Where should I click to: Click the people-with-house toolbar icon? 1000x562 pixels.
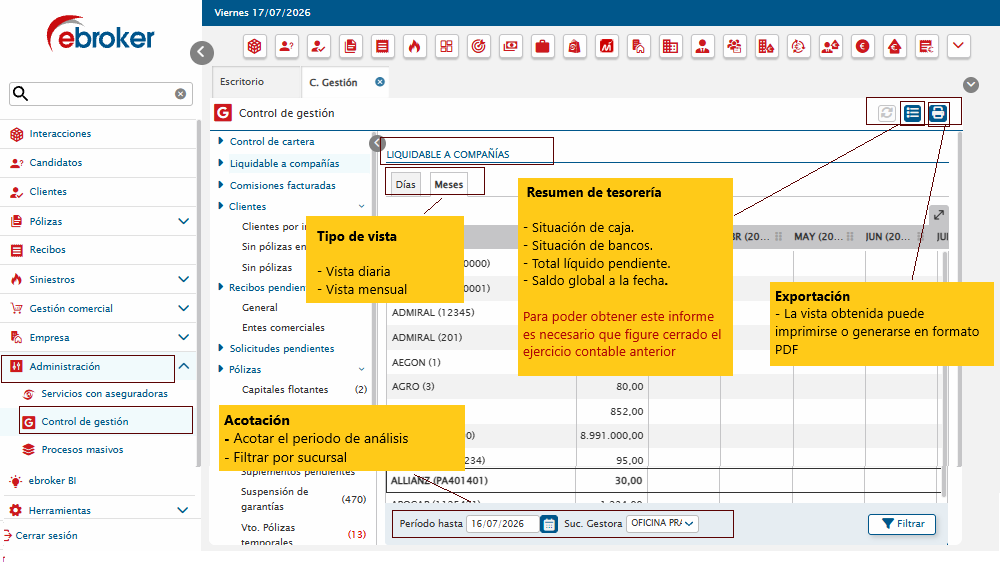830,47
